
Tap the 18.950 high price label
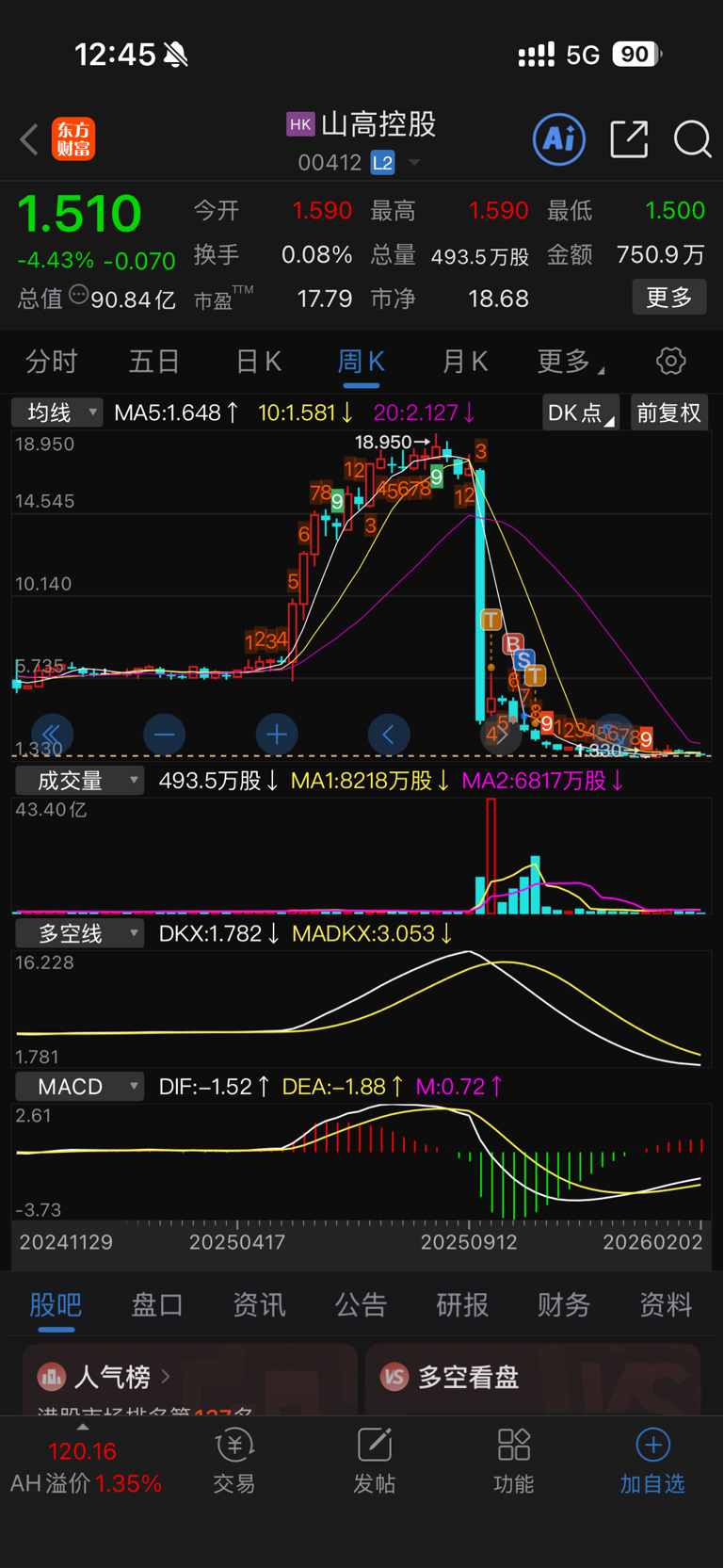pos(383,442)
